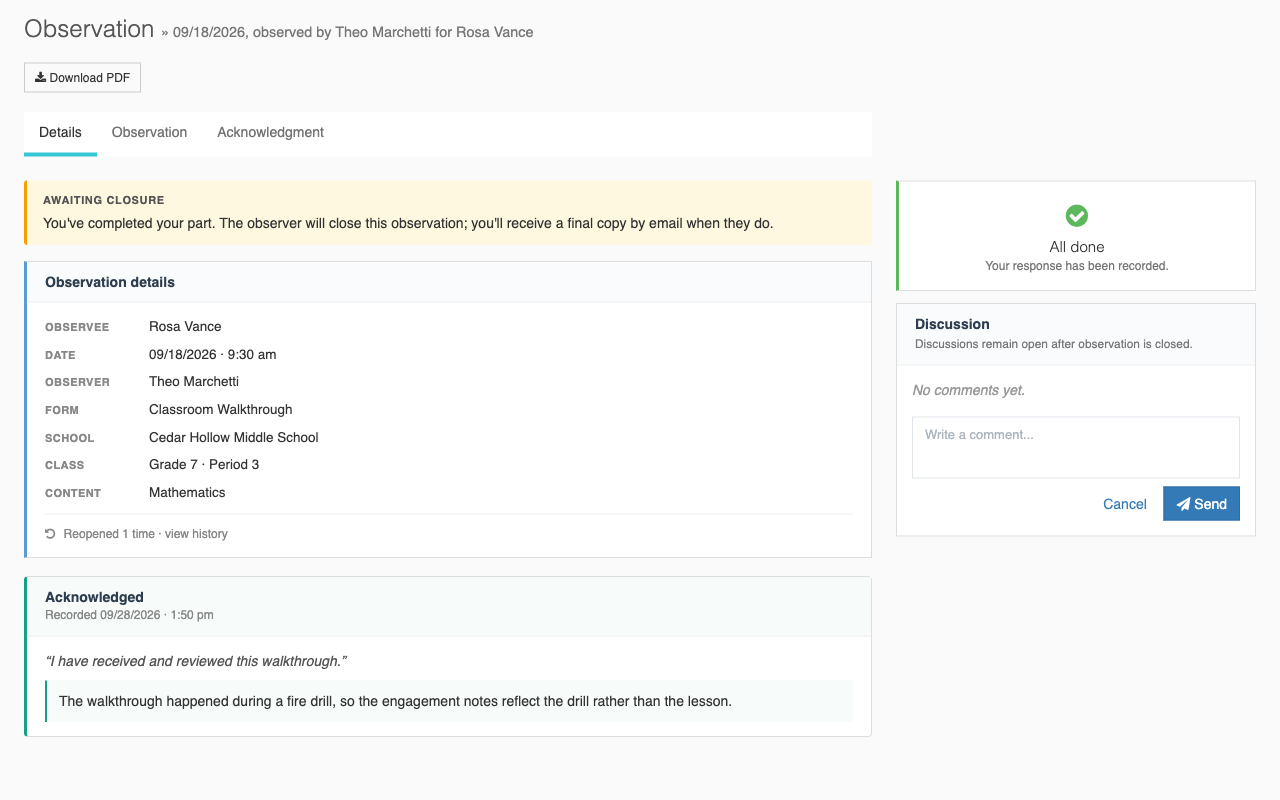
Task: Click the green All done checkmark icon
Action: click(x=1077, y=215)
